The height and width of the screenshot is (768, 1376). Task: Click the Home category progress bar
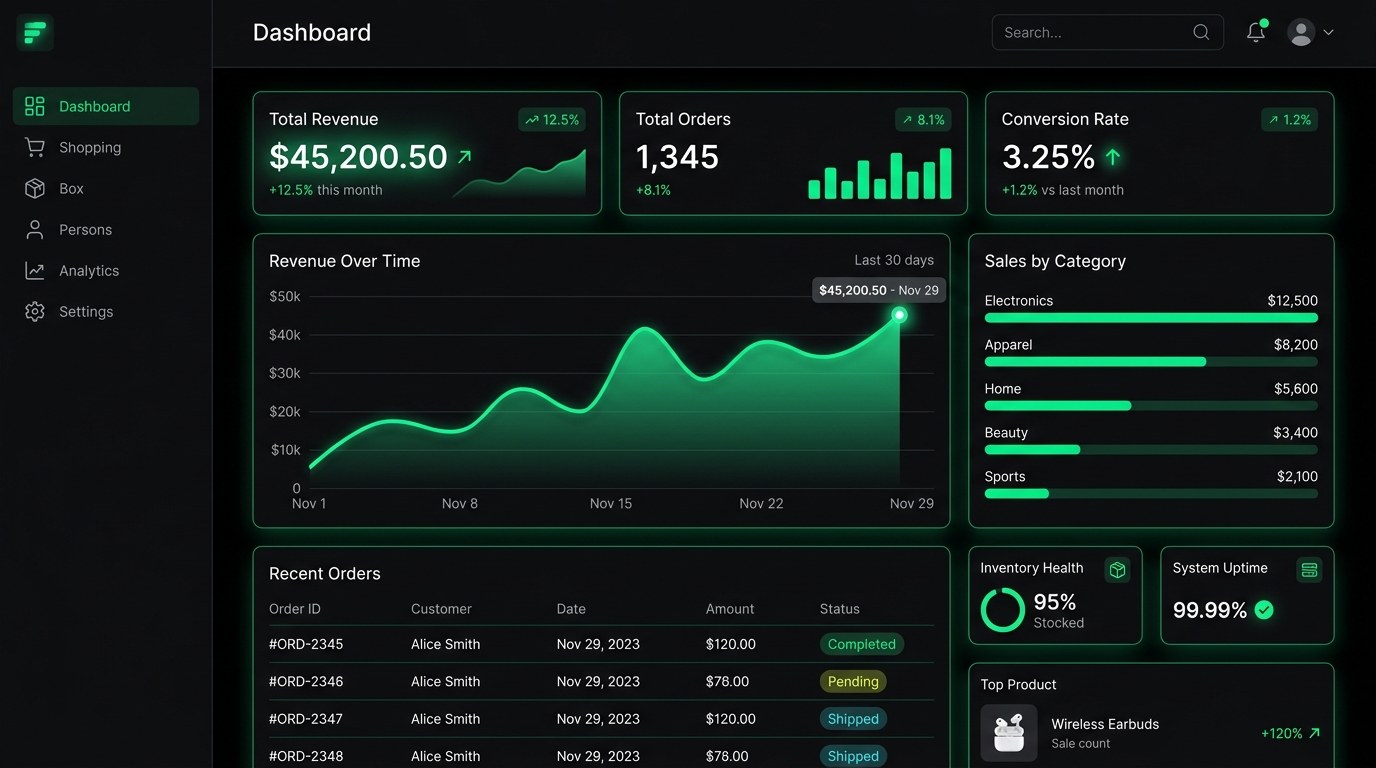click(1151, 406)
